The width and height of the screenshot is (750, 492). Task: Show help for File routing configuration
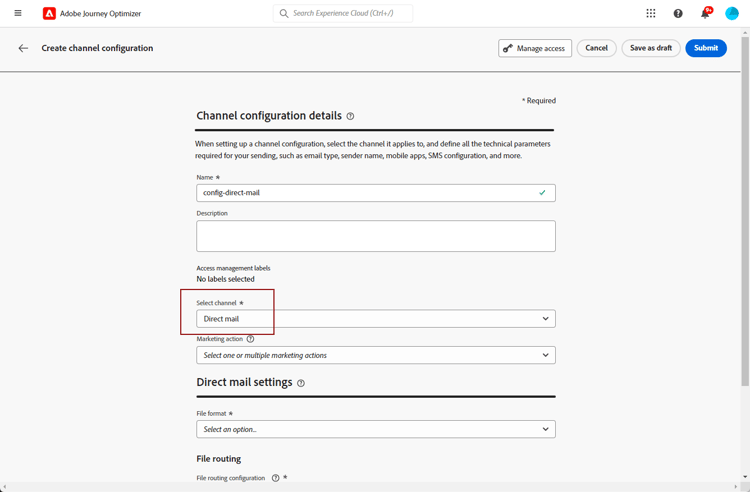(x=275, y=478)
